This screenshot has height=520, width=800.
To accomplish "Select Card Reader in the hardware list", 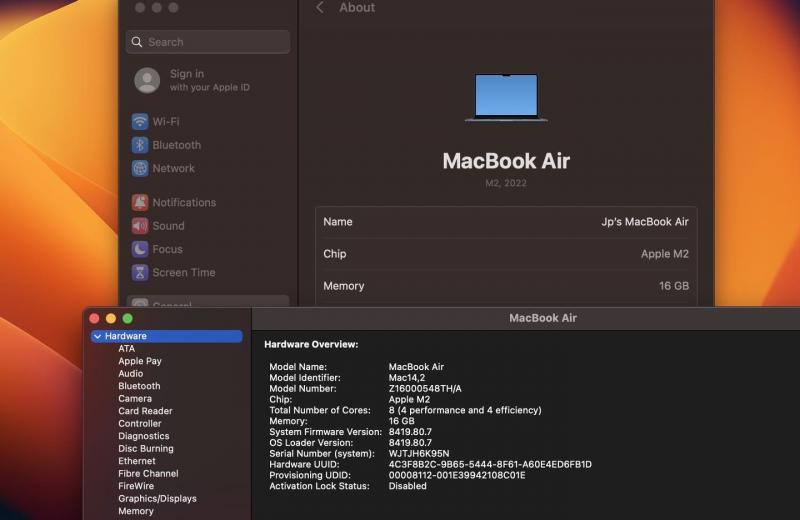I will coord(145,411).
